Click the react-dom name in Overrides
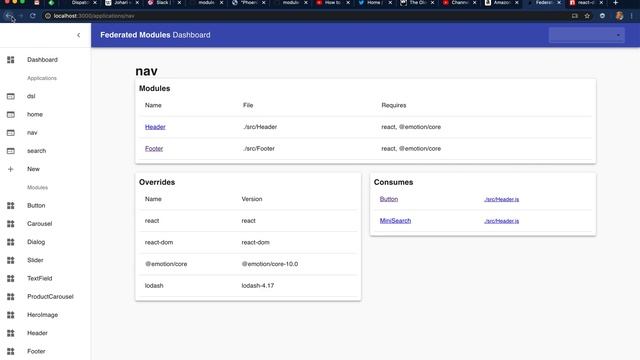Viewport: 640px width, 360px height. coord(159,242)
